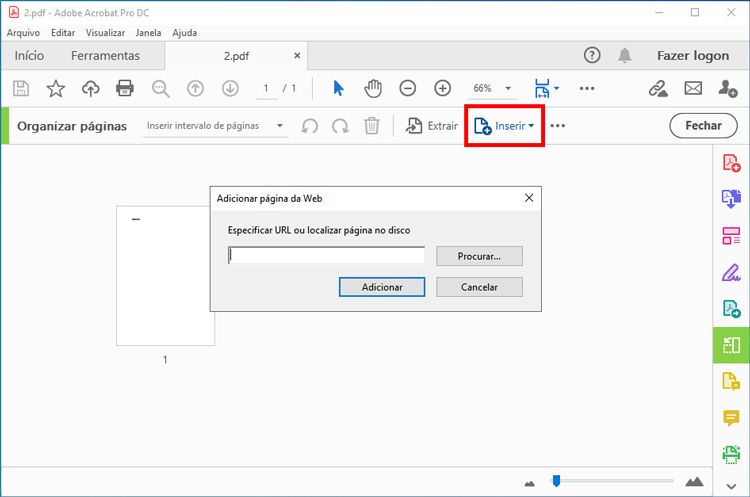Expand the sidebar tools chevron at bottom

[731, 486]
